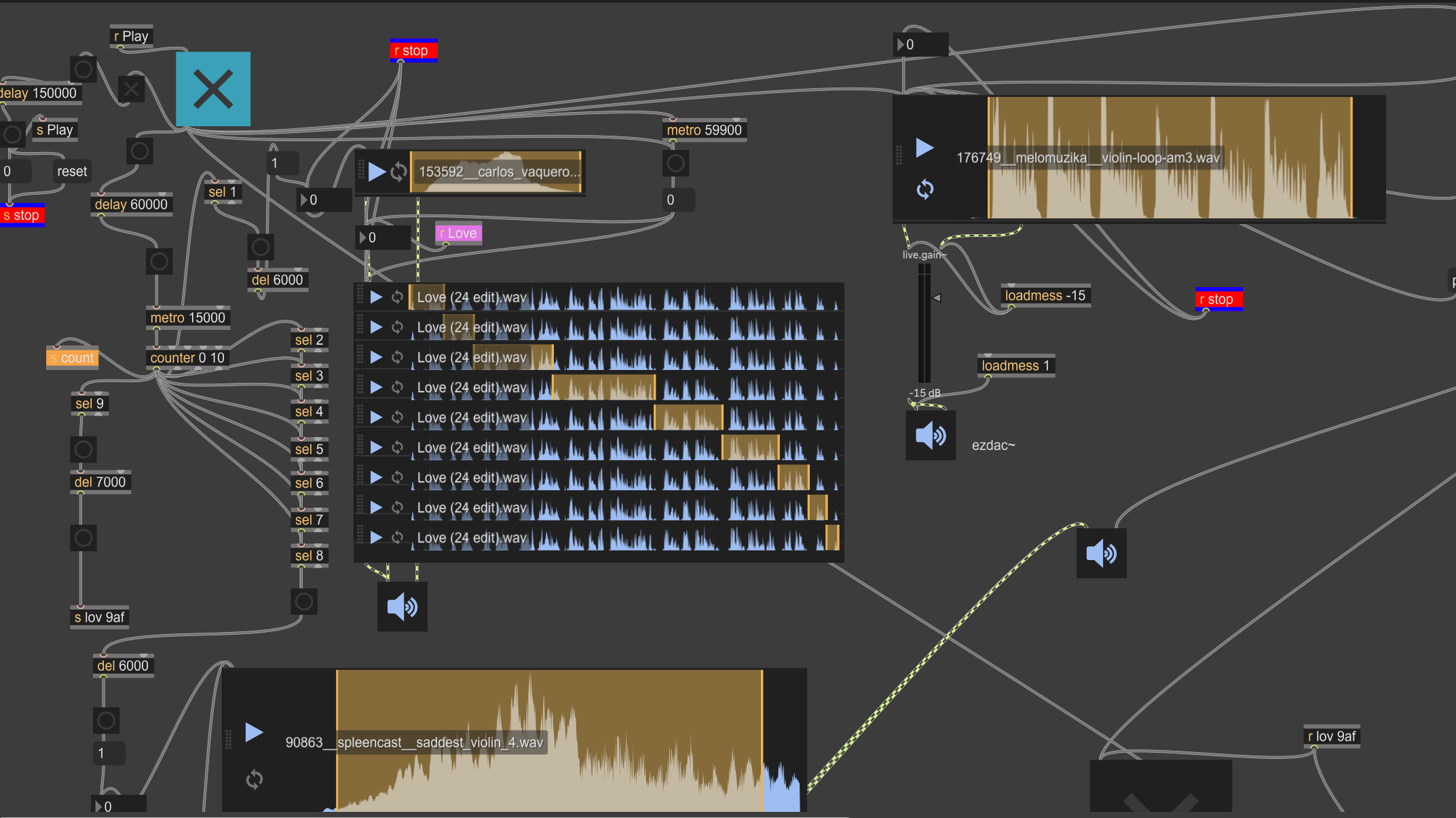Play the melomuzika violin-loop-am3.wav playlist clip

pos(925,148)
